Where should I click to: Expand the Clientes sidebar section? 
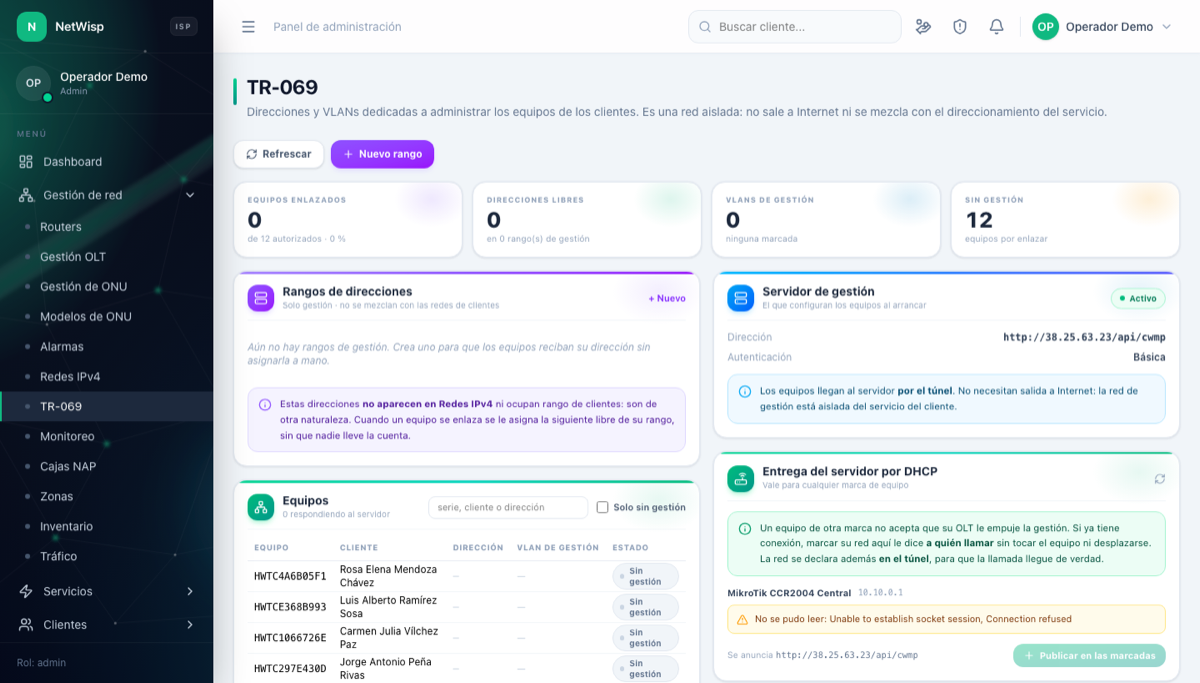[x=106, y=624]
